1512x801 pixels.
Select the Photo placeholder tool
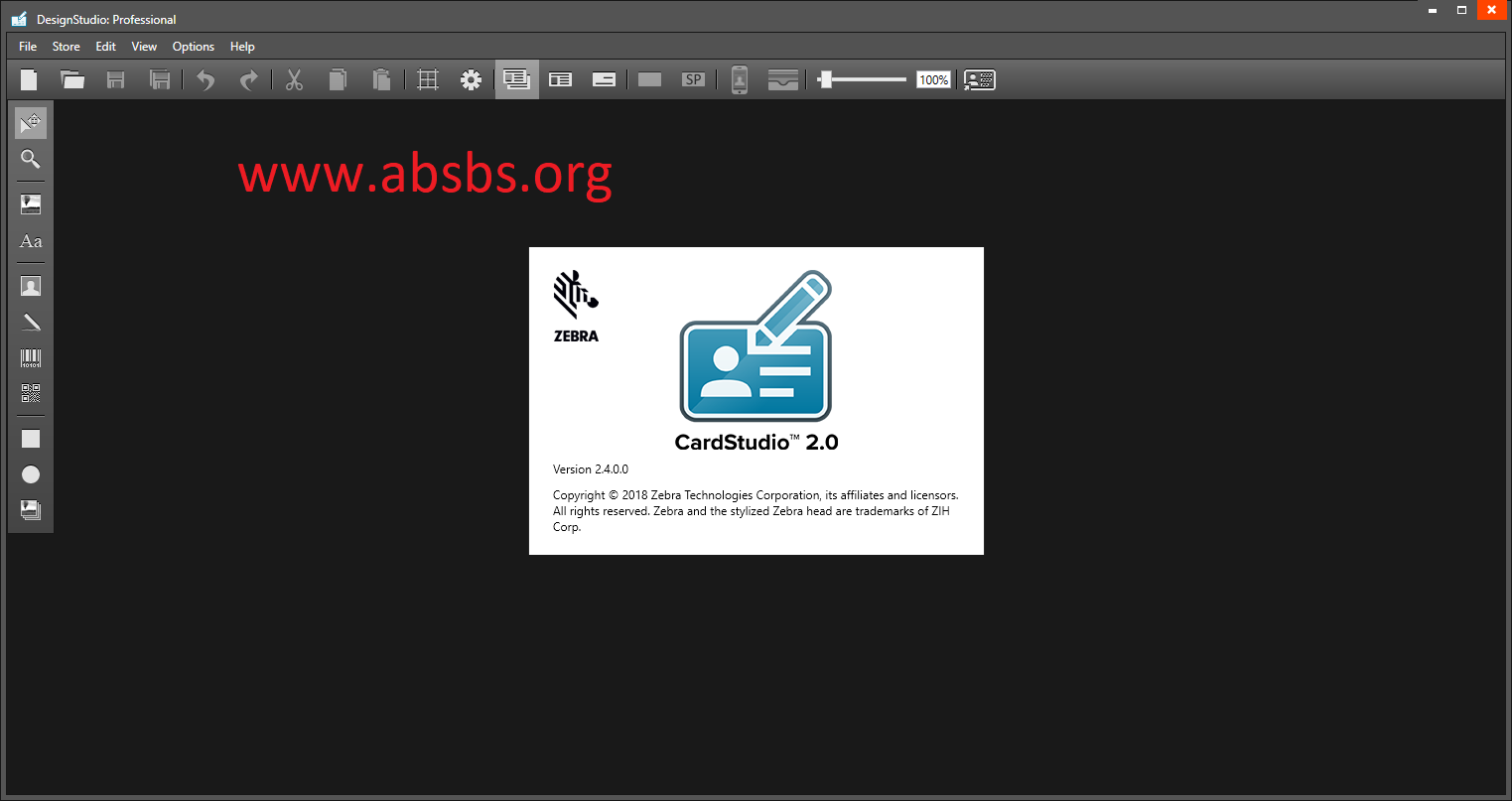[x=30, y=285]
